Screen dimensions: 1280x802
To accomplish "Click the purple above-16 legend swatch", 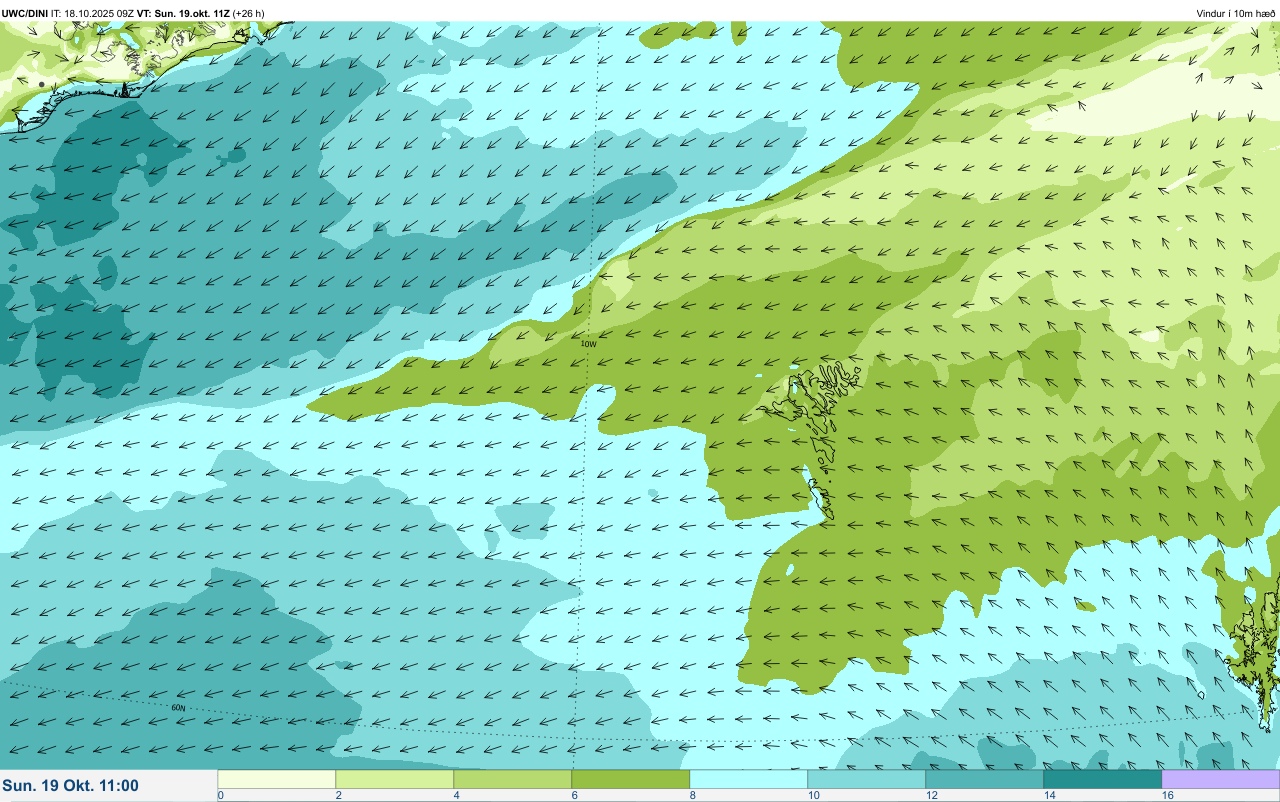I will point(1220,779).
